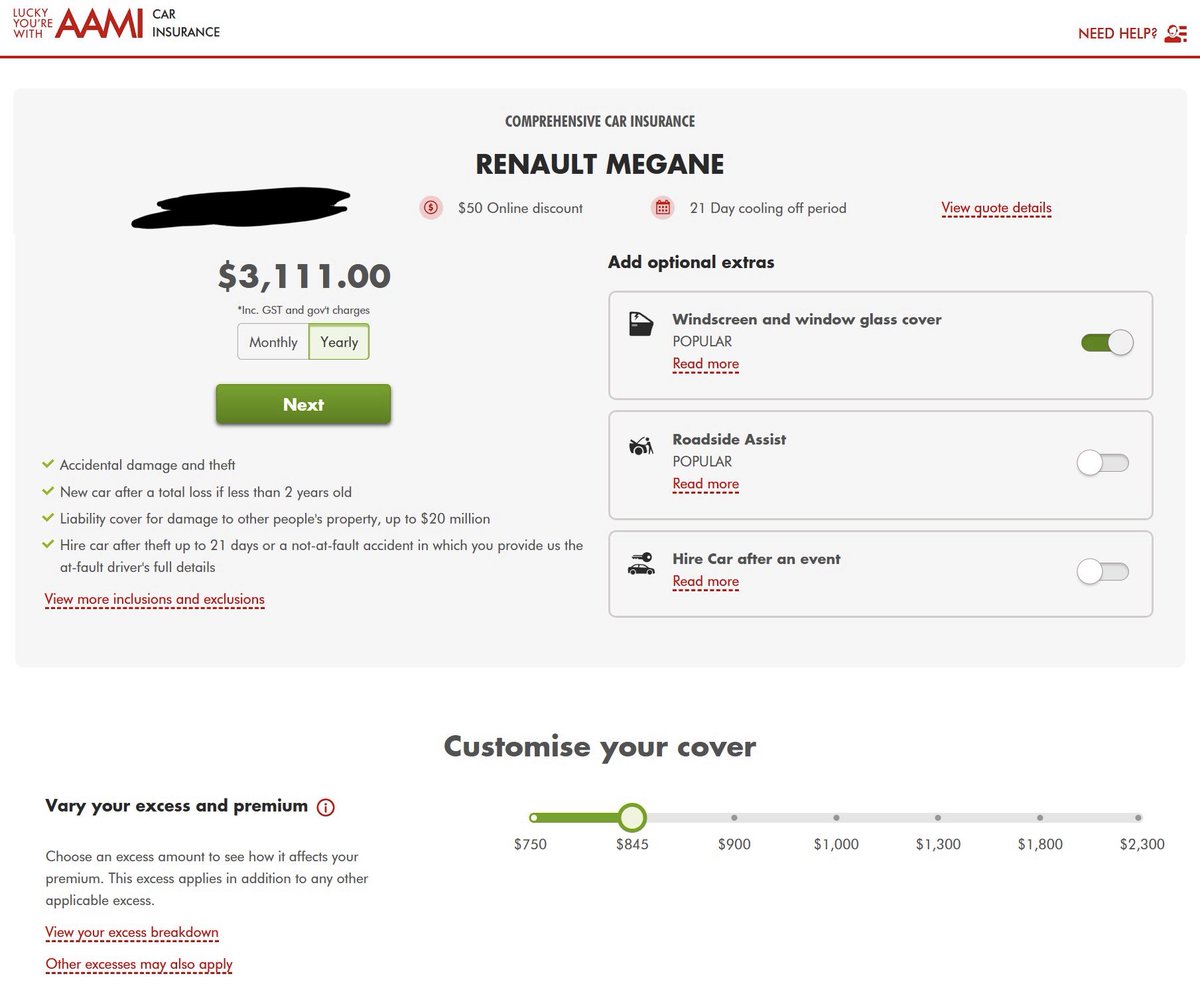Click the $50 Online discount text
Viewport: 1200px width, 988px height.
520,208
